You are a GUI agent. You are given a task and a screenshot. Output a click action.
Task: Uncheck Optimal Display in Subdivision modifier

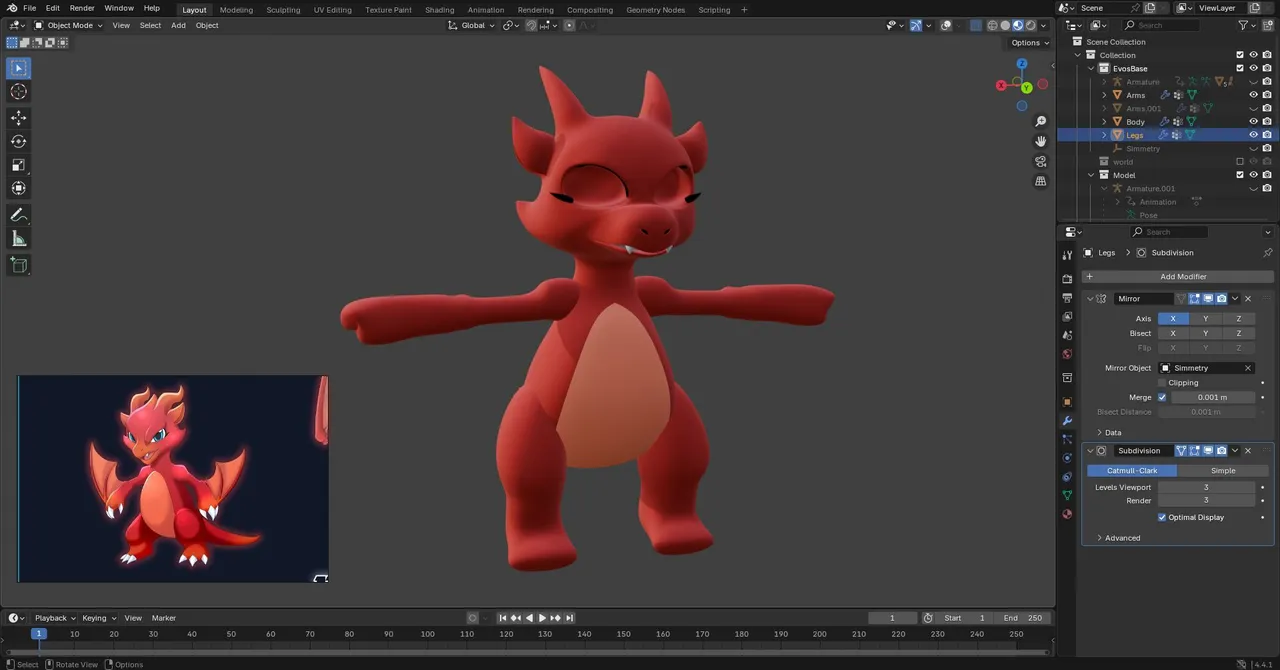(1162, 517)
